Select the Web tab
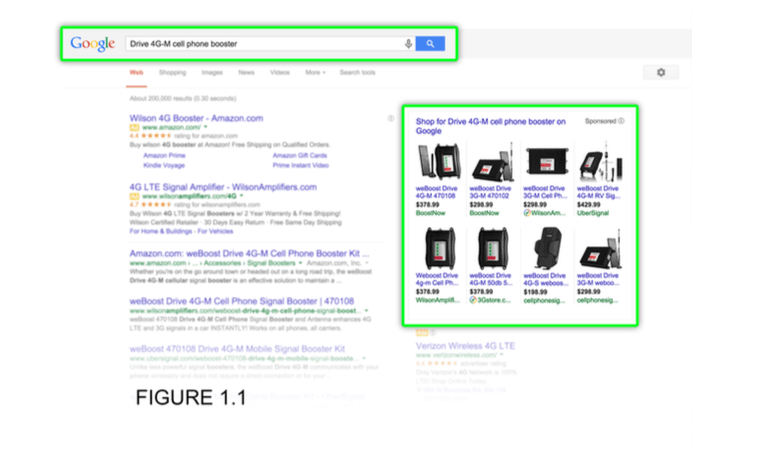 136,73
